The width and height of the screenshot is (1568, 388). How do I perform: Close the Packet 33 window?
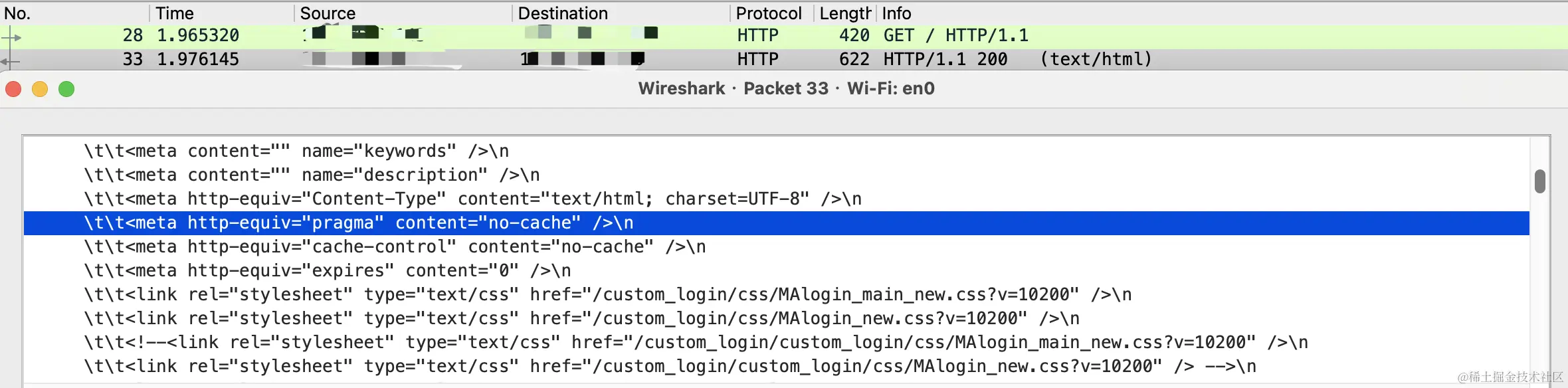[x=14, y=89]
